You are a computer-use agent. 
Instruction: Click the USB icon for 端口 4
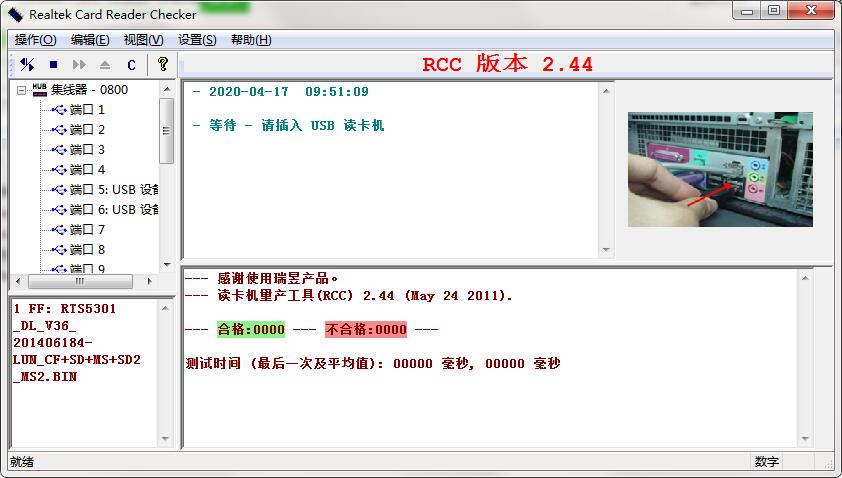tap(59, 170)
